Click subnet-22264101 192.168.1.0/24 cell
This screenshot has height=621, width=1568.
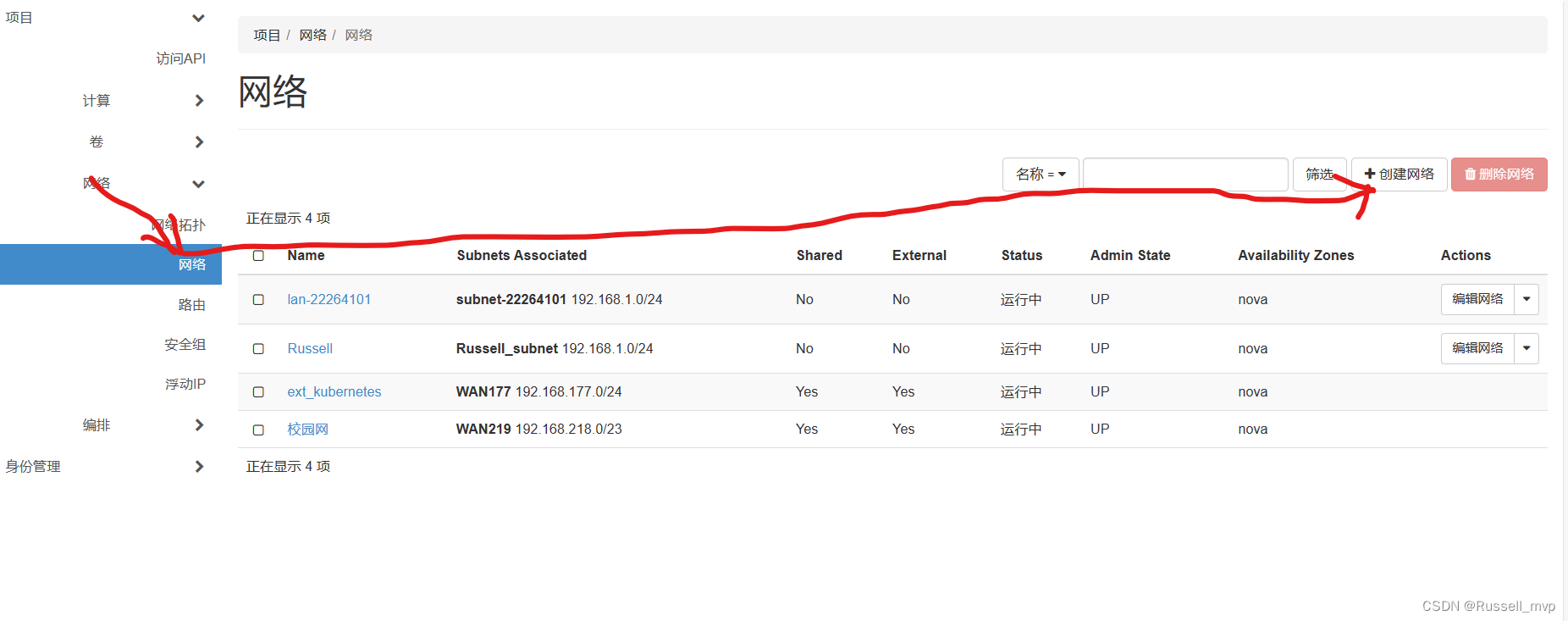coord(559,299)
